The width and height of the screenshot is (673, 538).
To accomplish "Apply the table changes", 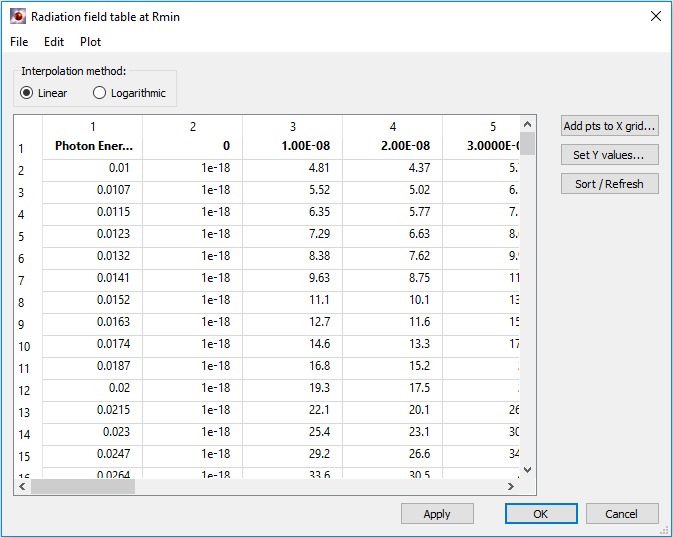I will [437, 514].
